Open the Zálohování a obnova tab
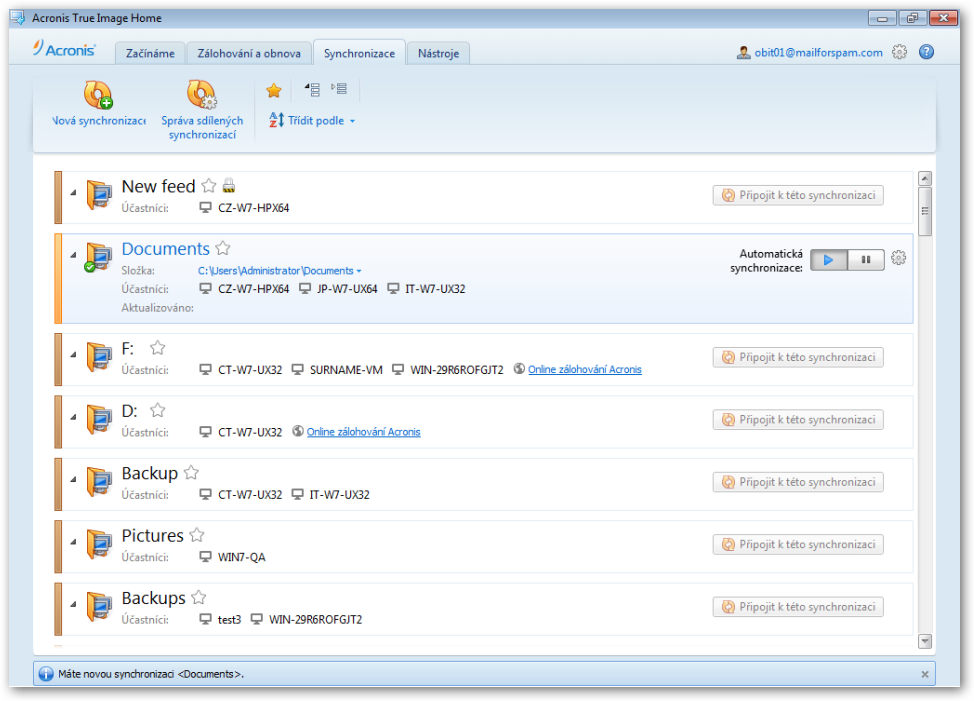The width and height of the screenshot is (974, 701). point(249,53)
